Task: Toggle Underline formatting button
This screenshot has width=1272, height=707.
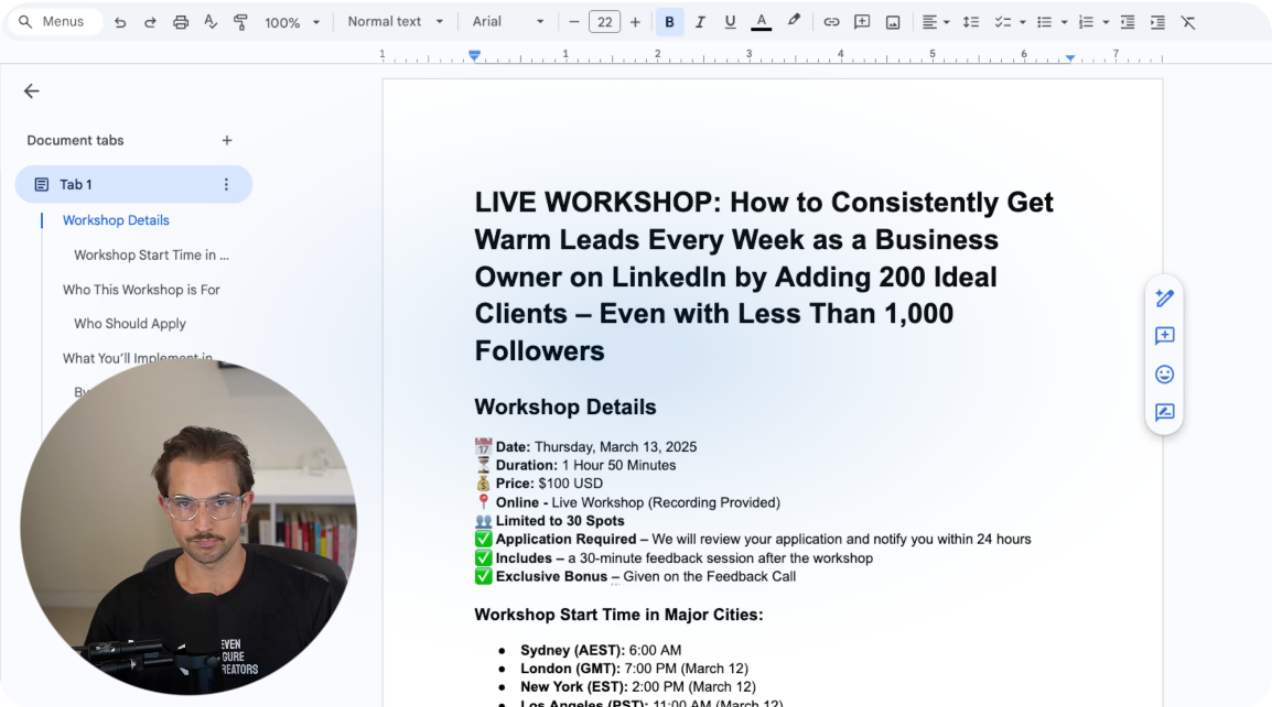Action: point(730,22)
